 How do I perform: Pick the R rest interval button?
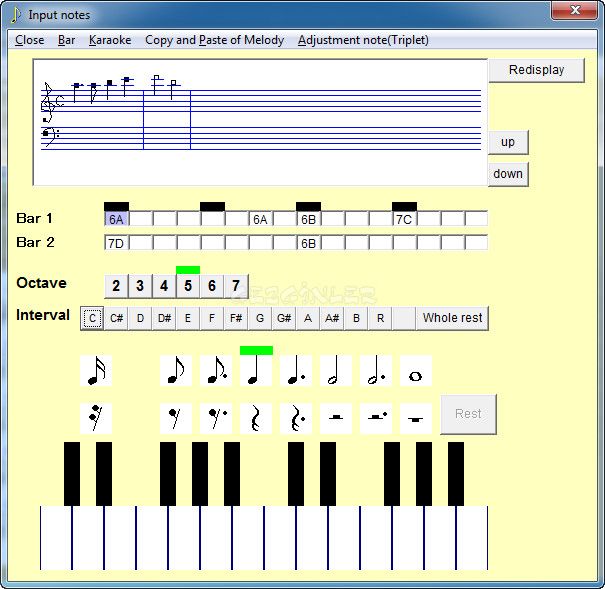coord(380,318)
